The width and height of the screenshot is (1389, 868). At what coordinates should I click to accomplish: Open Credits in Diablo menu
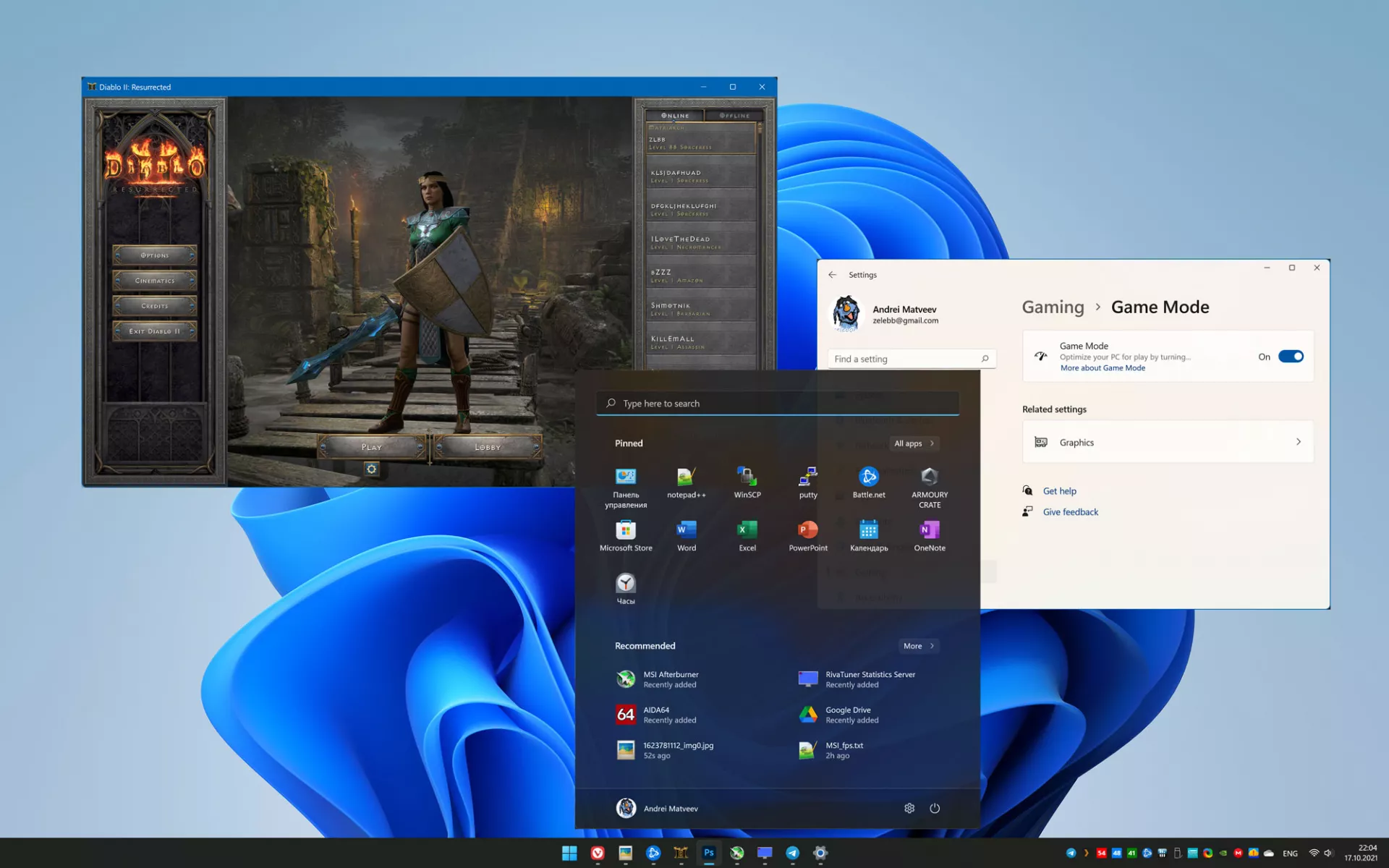point(155,306)
